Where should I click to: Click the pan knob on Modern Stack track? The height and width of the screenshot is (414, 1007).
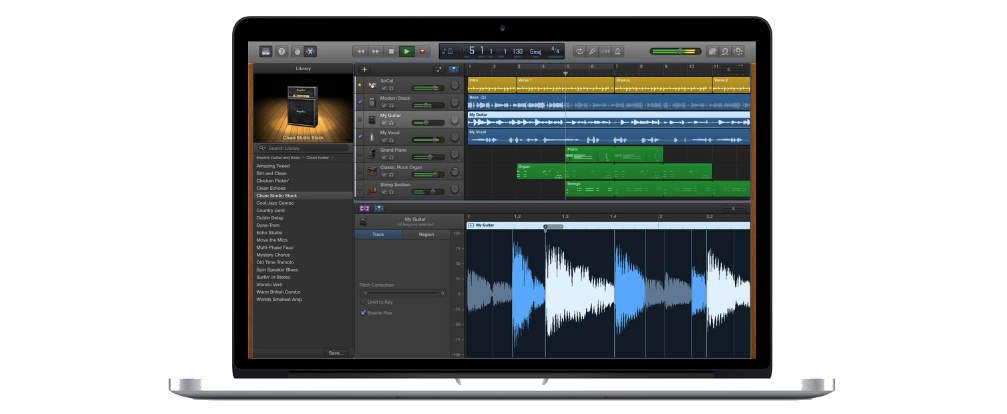455,102
